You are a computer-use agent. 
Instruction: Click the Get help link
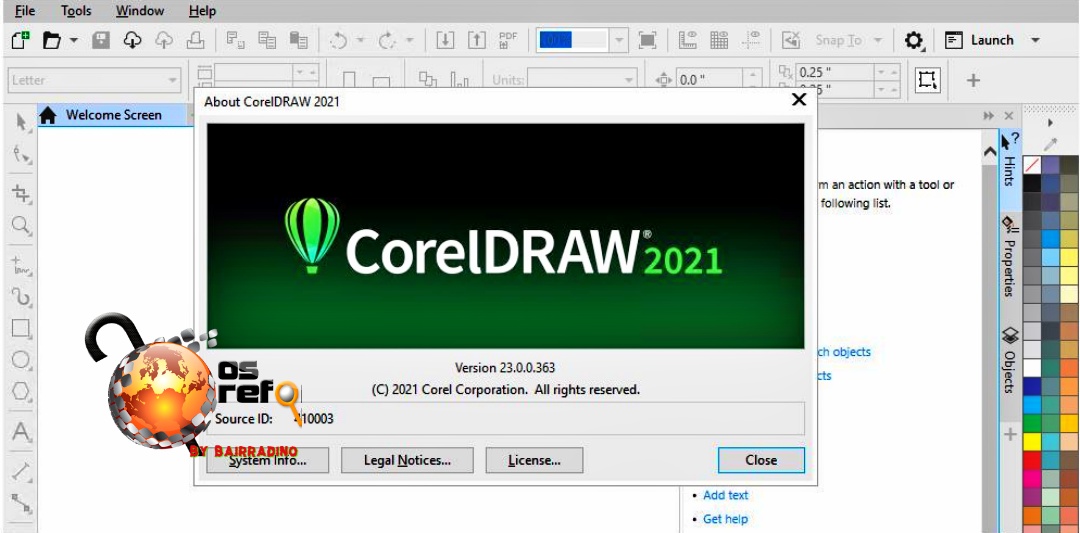(725, 519)
